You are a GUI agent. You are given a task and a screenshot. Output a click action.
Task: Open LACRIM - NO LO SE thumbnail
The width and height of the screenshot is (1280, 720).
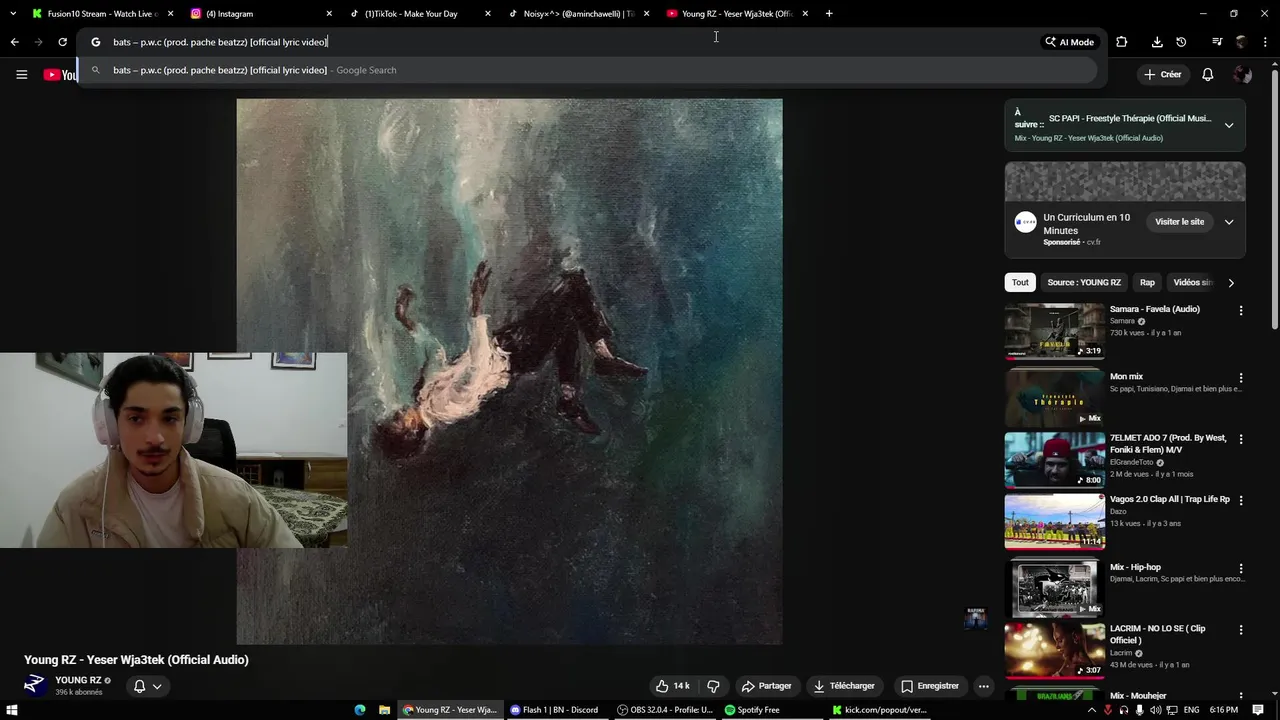coord(1055,650)
